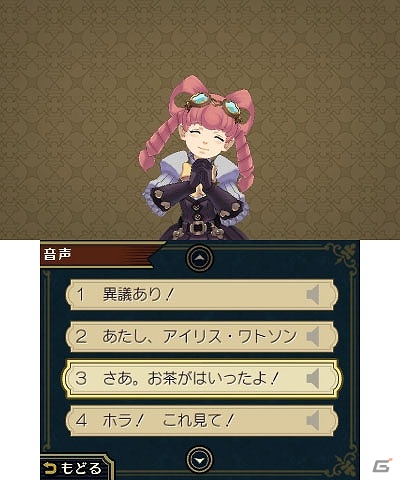Click the number 3 on highlighted entry
The width and height of the screenshot is (400, 480).
coord(81,379)
